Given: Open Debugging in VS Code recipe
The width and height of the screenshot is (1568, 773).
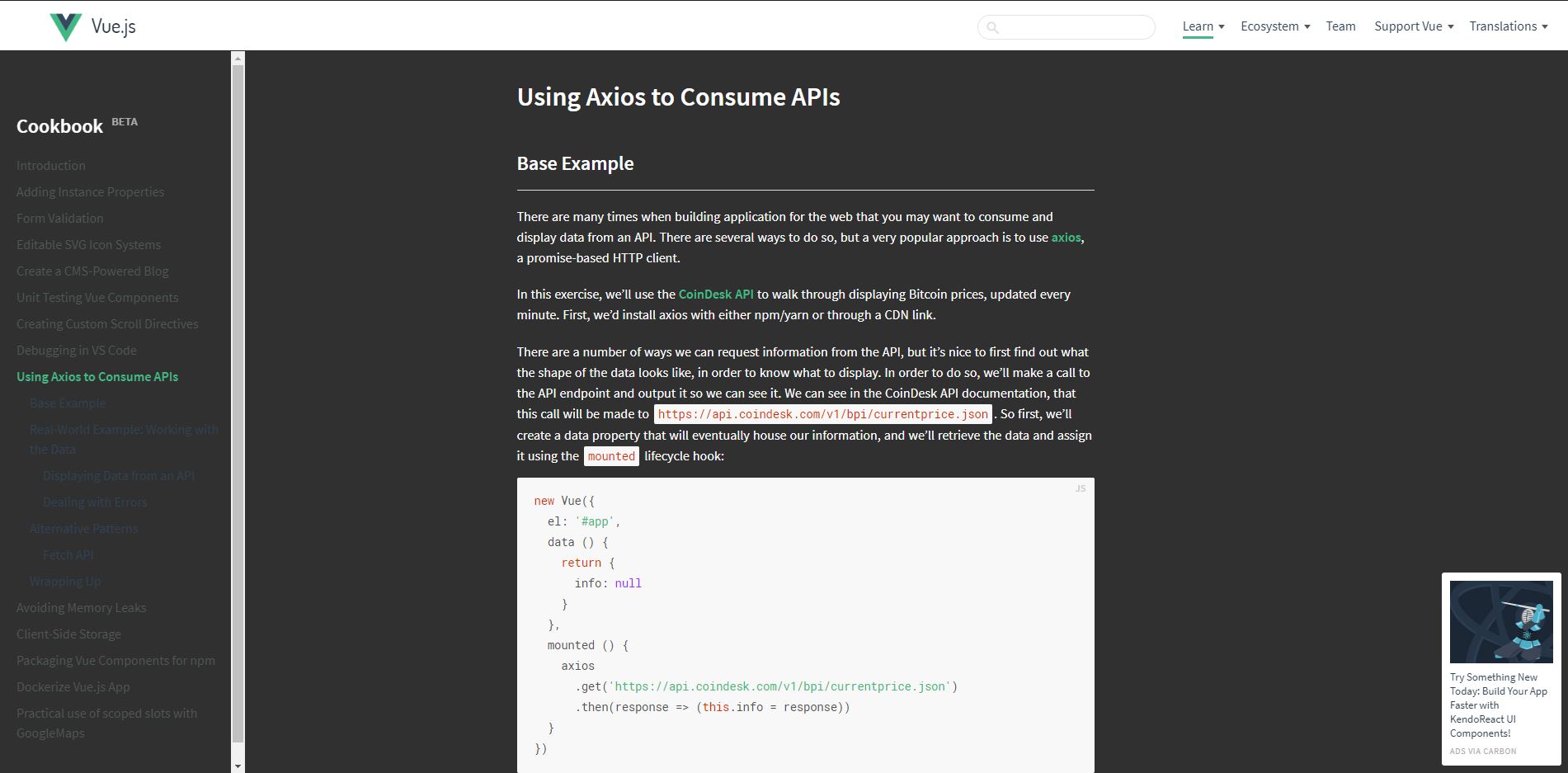Looking at the screenshot, I should (x=77, y=351).
